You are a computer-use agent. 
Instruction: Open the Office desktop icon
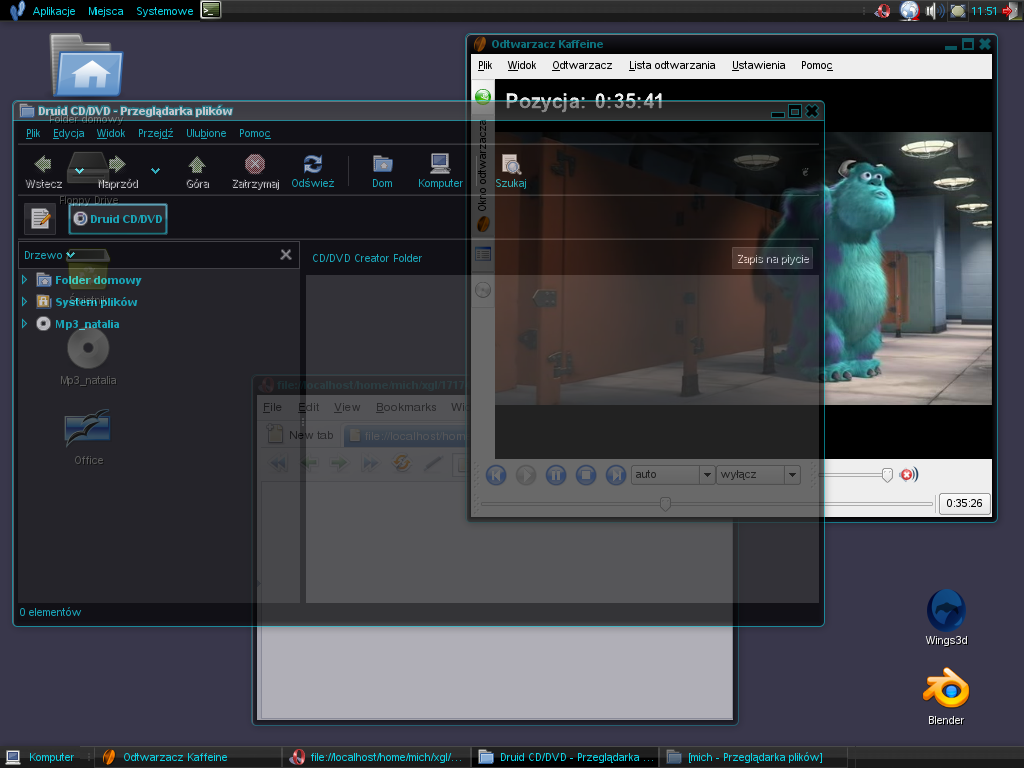(88, 438)
